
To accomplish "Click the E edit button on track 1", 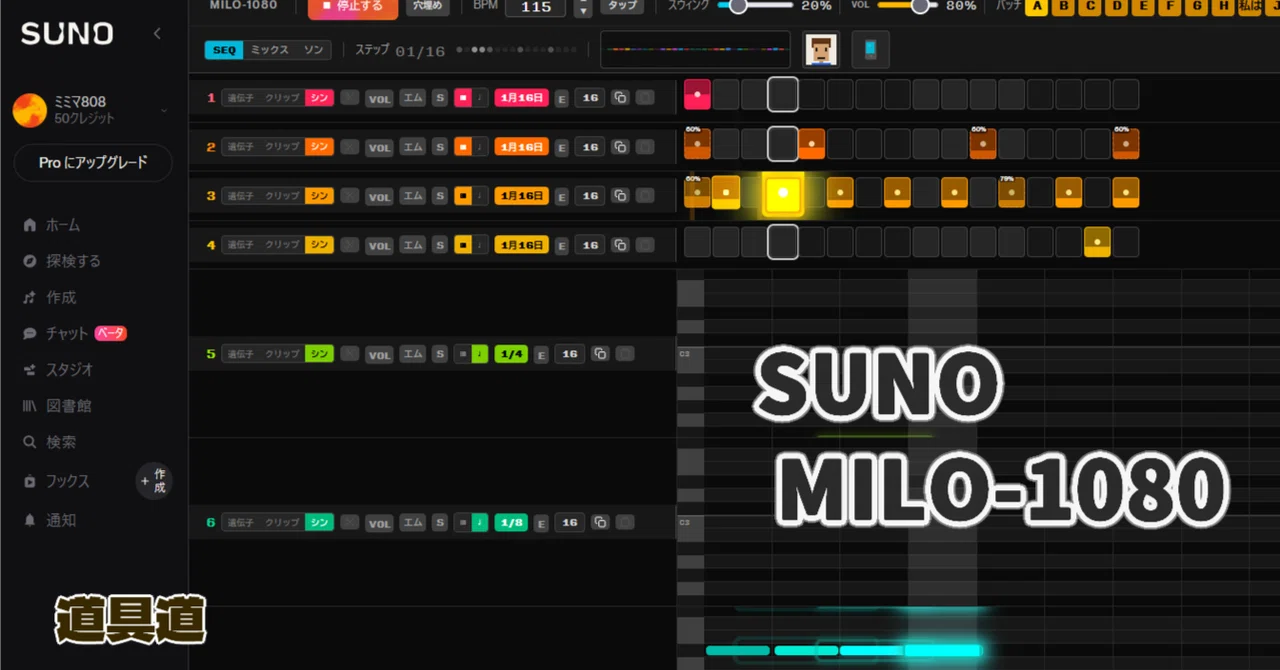I will [x=562, y=98].
